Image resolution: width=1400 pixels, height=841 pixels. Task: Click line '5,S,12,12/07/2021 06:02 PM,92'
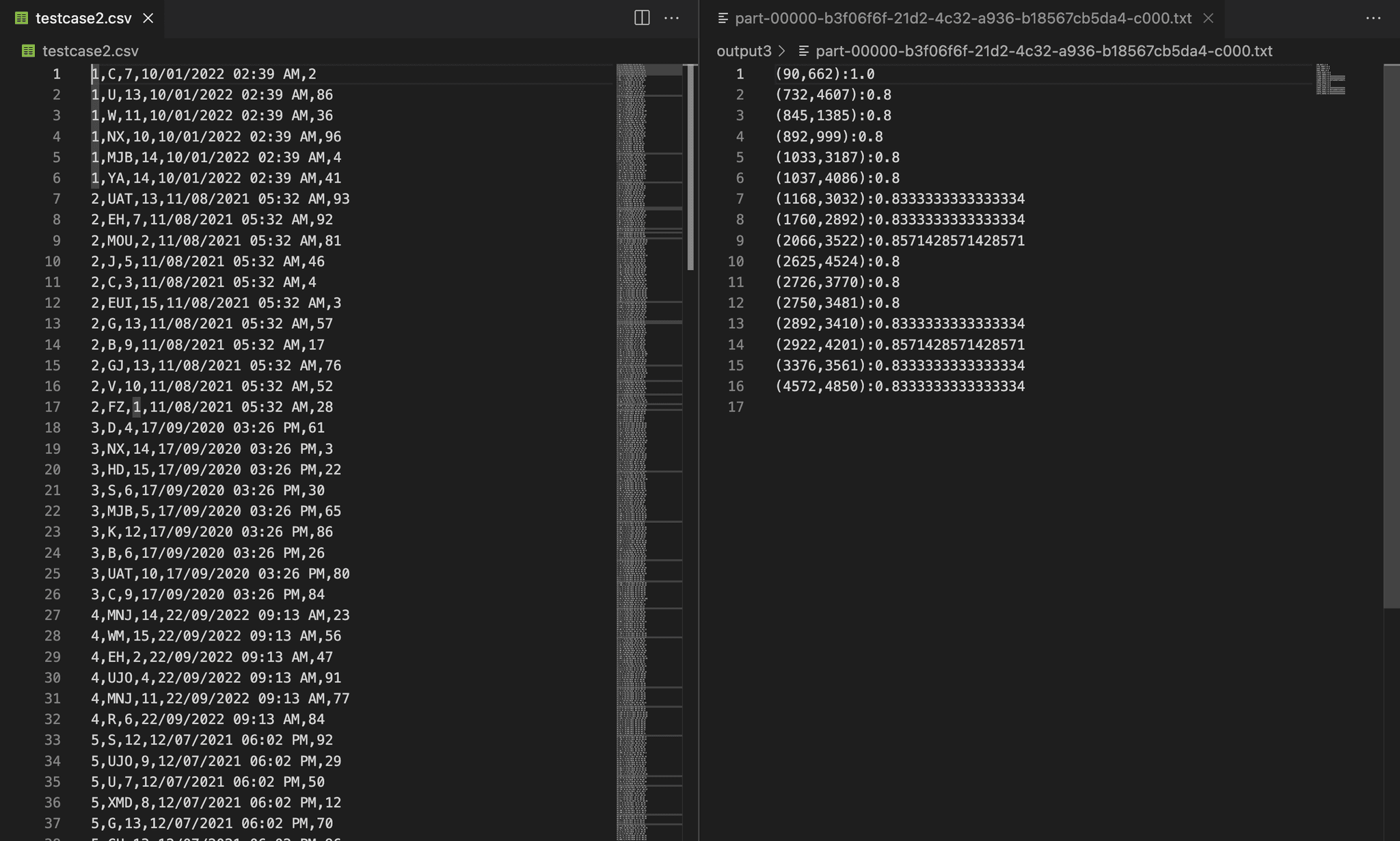coord(212,740)
